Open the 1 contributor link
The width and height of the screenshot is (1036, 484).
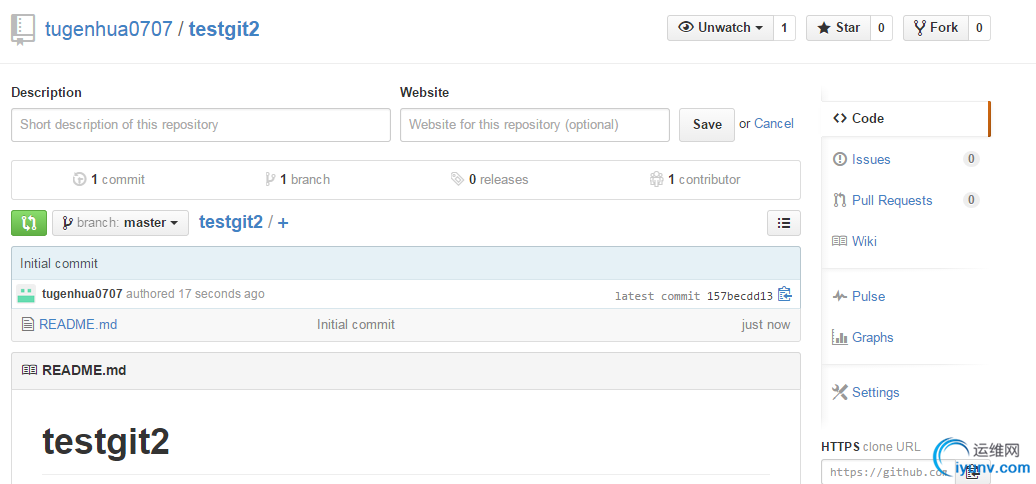pos(695,180)
